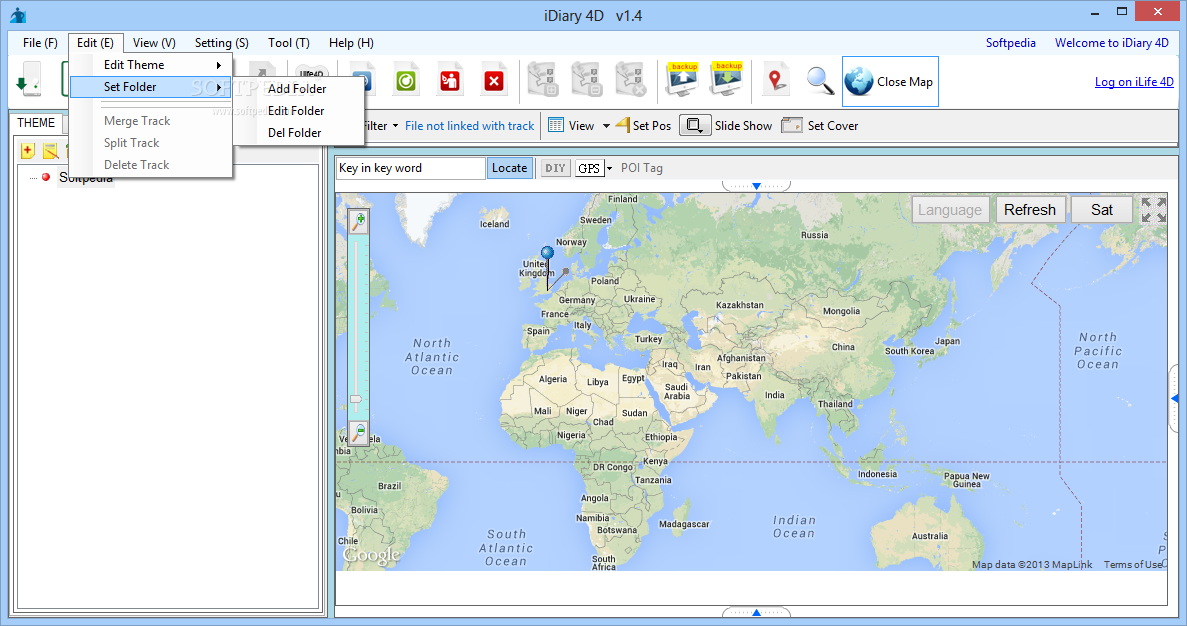Open the View dropdown arrow in toolbar

pyautogui.click(x=606, y=126)
